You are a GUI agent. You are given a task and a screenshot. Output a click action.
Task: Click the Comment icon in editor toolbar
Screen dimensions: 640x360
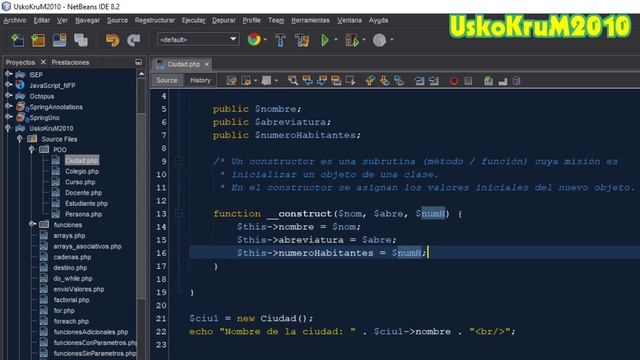[x=488, y=81]
